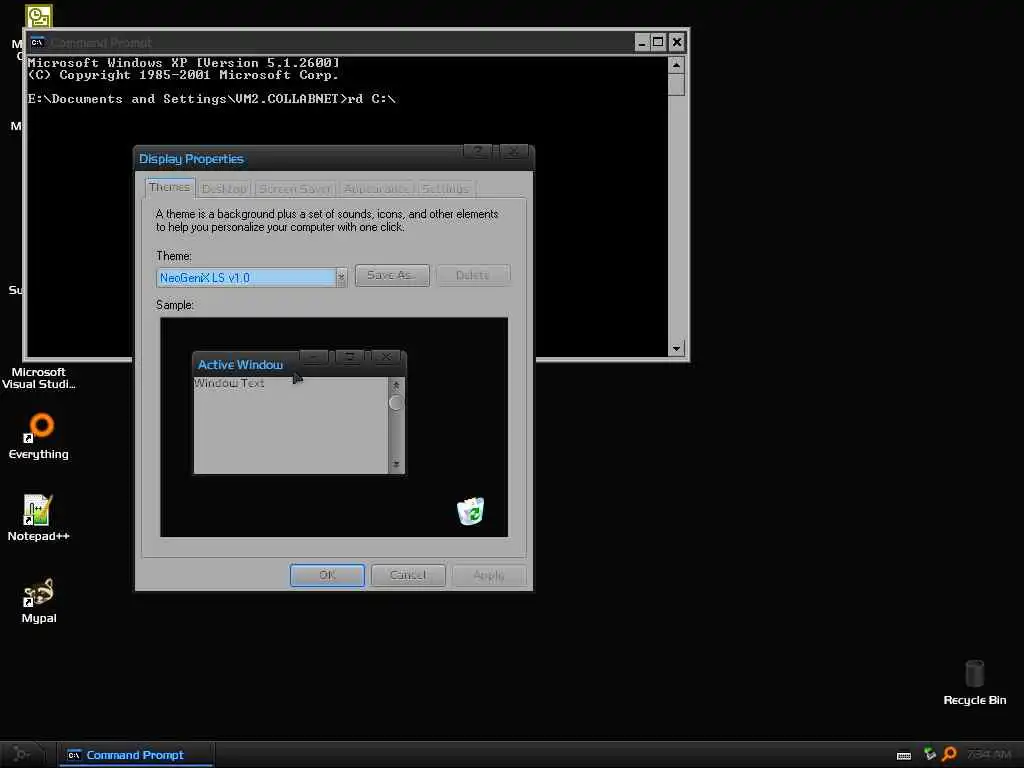1024x768 pixels.
Task: Click the theme description text
Action: 327,220
